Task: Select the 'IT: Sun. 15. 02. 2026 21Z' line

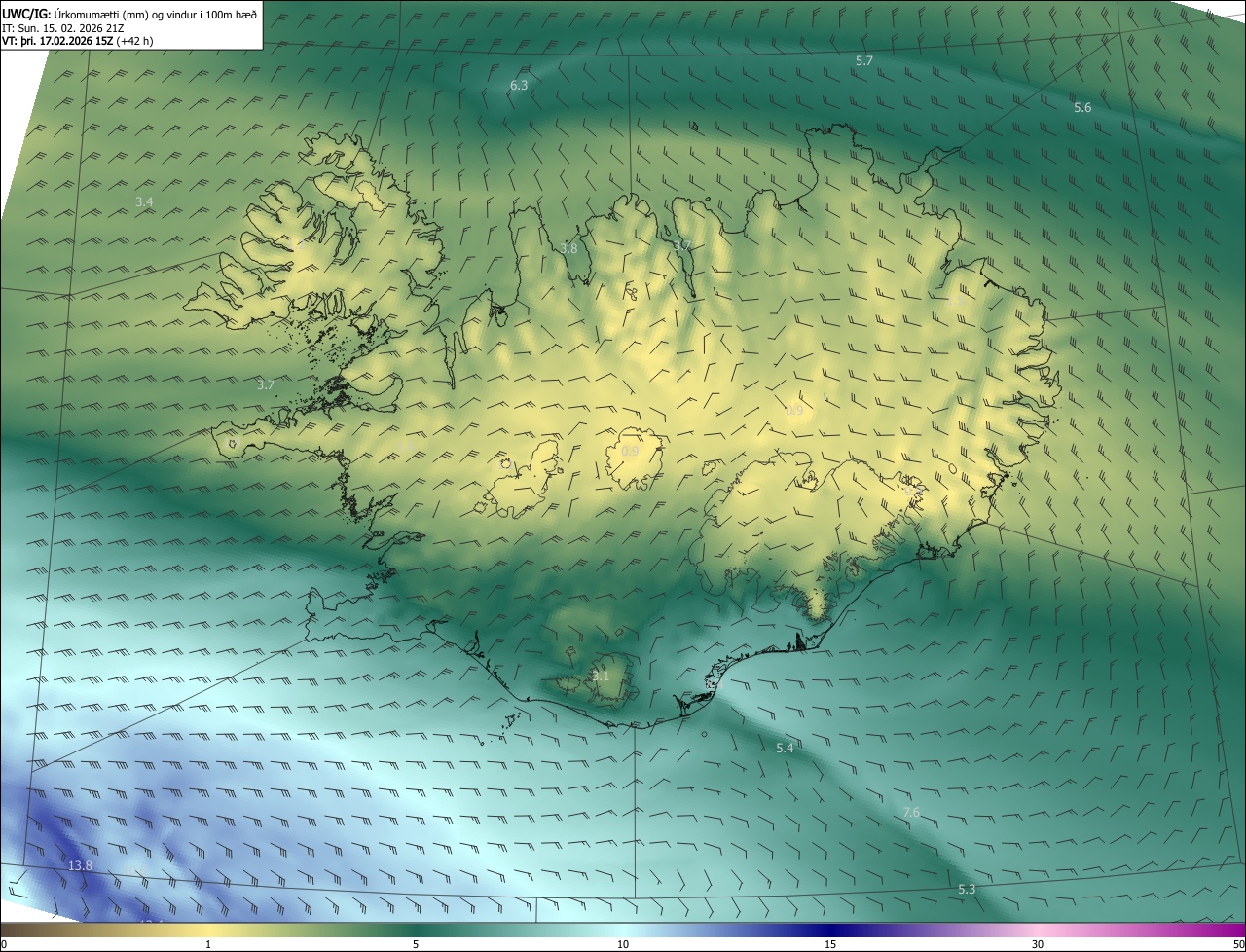Action: pyautogui.click(x=61, y=28)
